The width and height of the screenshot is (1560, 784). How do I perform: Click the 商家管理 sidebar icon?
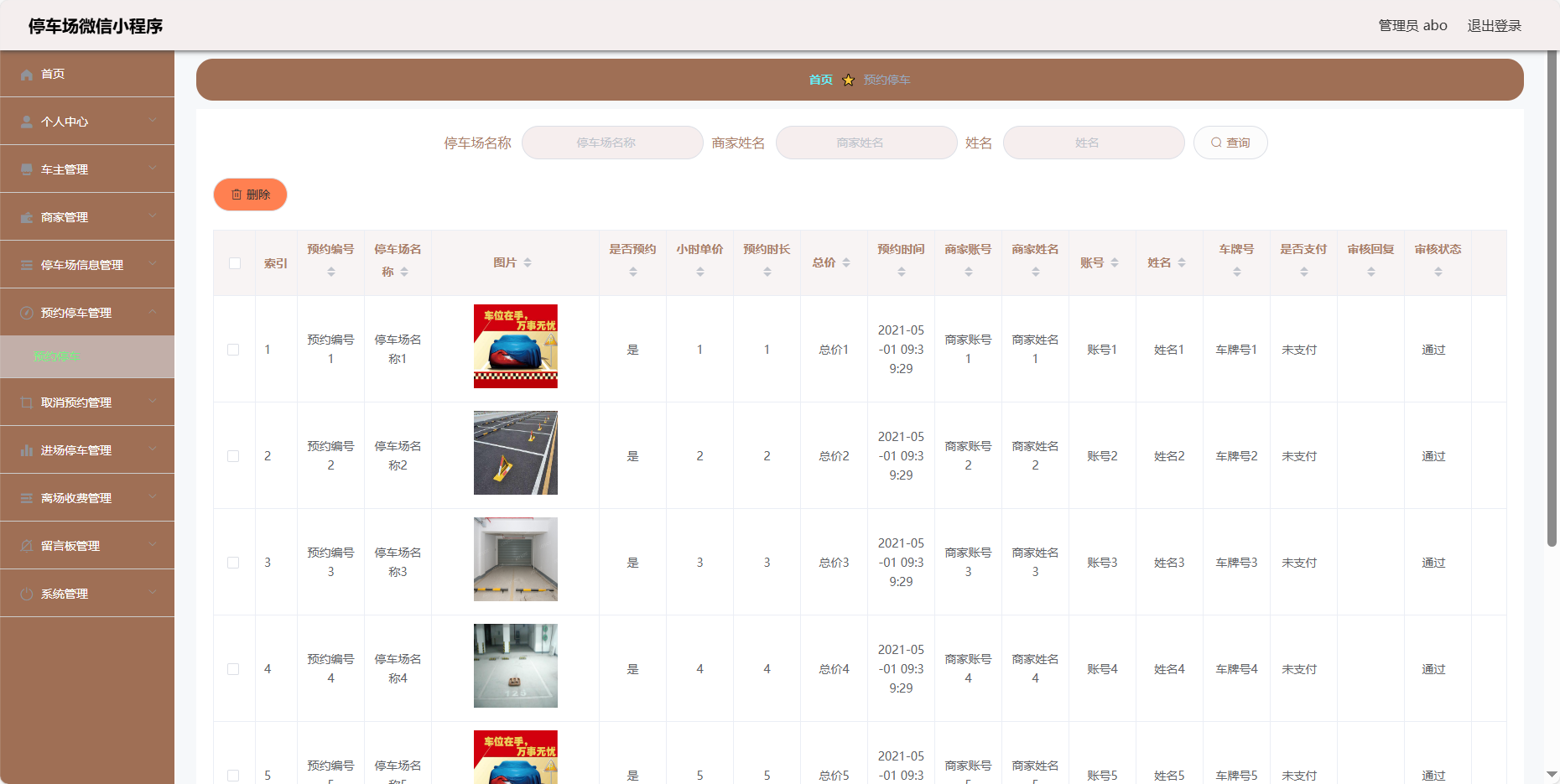click(27, 218)
